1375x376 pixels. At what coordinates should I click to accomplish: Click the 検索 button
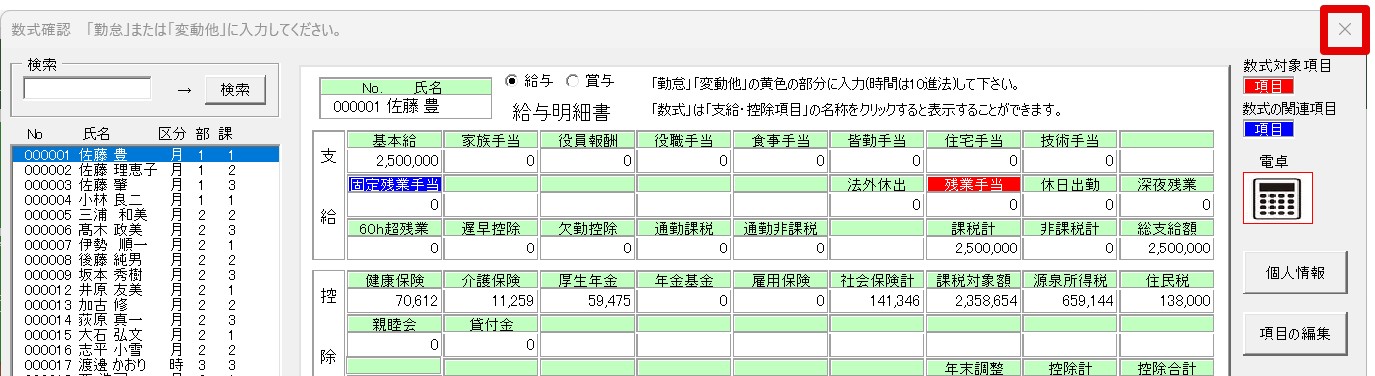click(x=235, y=89)
